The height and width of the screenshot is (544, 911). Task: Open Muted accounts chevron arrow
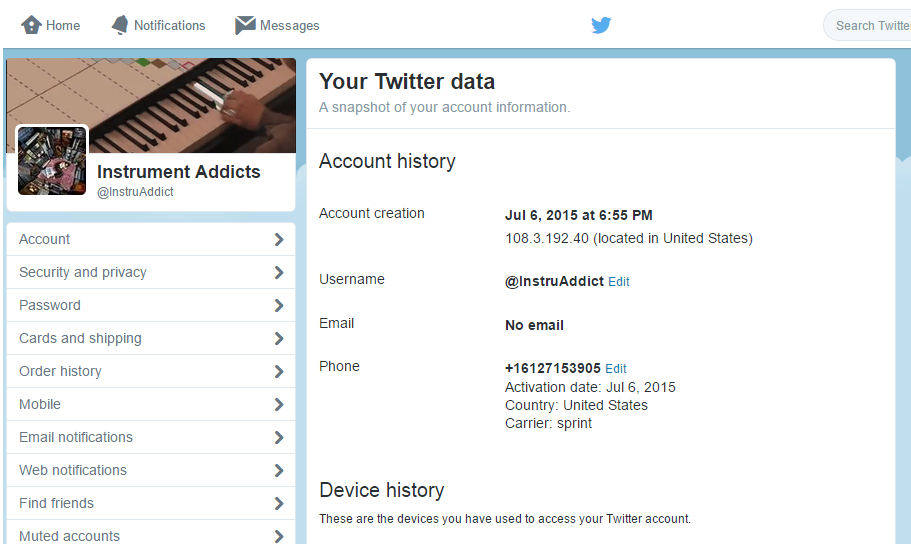point(279,536)
